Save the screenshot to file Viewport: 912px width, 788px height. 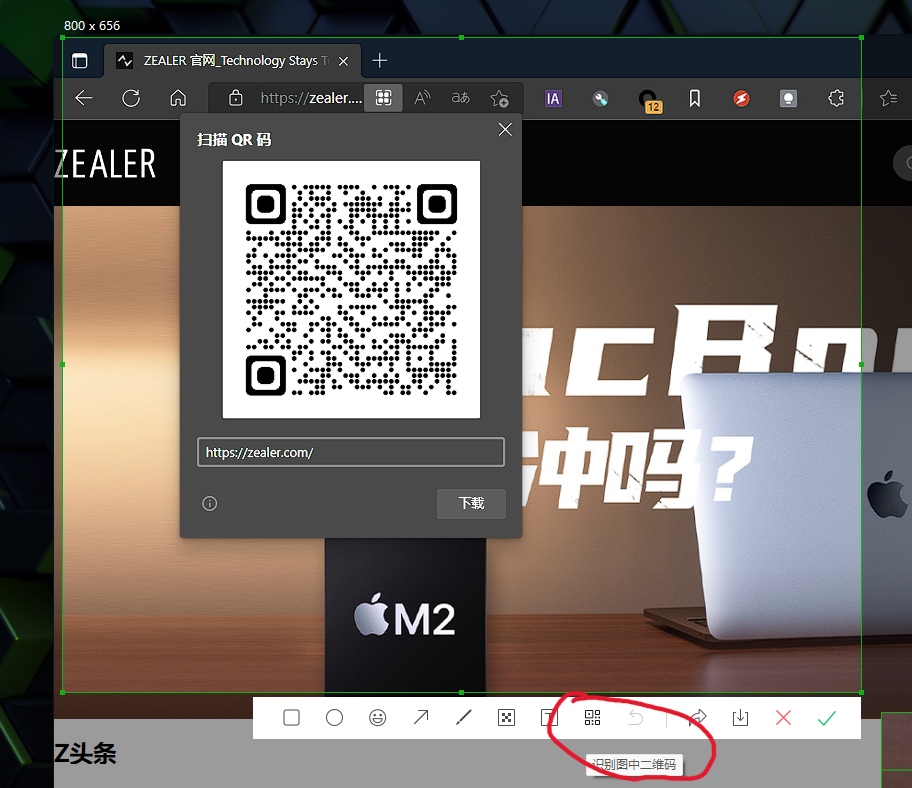[740, 718]
